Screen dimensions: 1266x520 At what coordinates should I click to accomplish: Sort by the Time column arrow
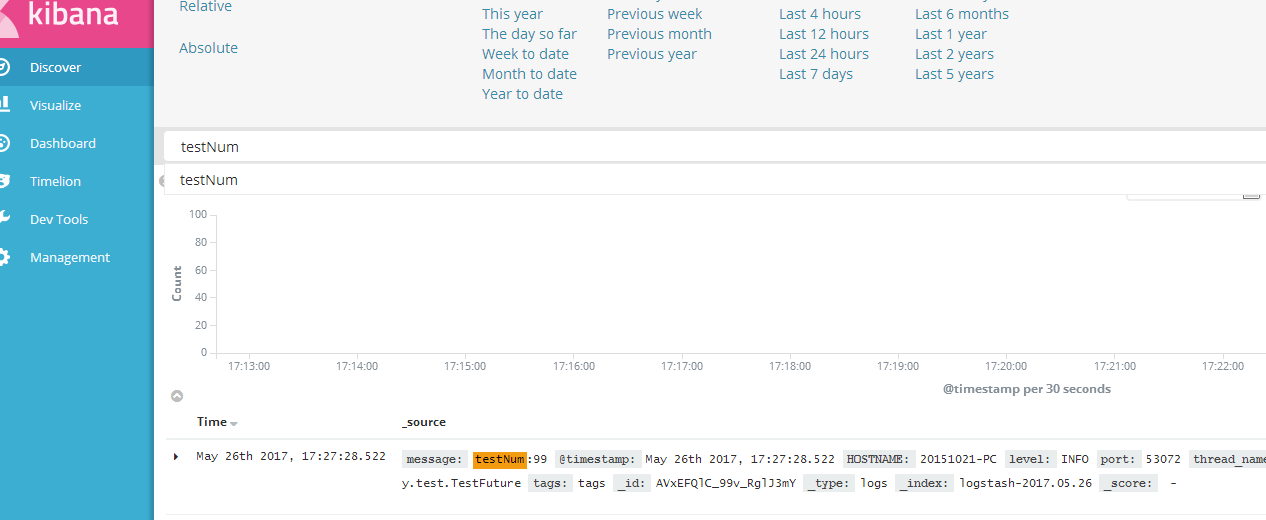[234, 424]
